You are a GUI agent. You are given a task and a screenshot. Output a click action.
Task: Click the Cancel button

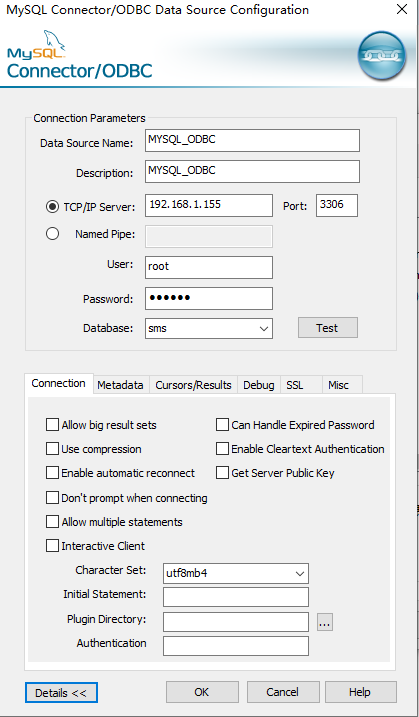point(283,692)
